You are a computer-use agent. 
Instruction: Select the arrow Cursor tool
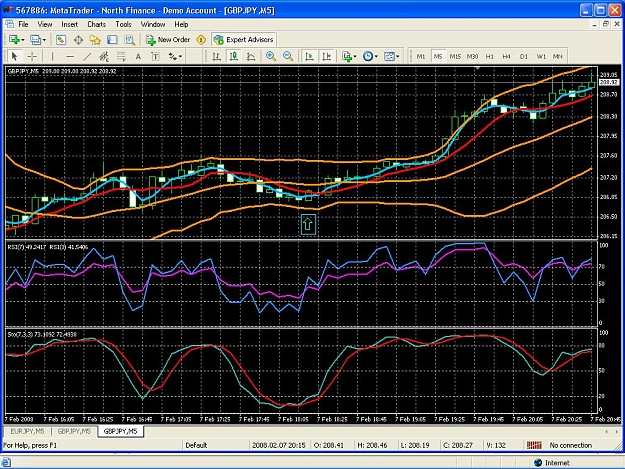click(x=15, y=57)
